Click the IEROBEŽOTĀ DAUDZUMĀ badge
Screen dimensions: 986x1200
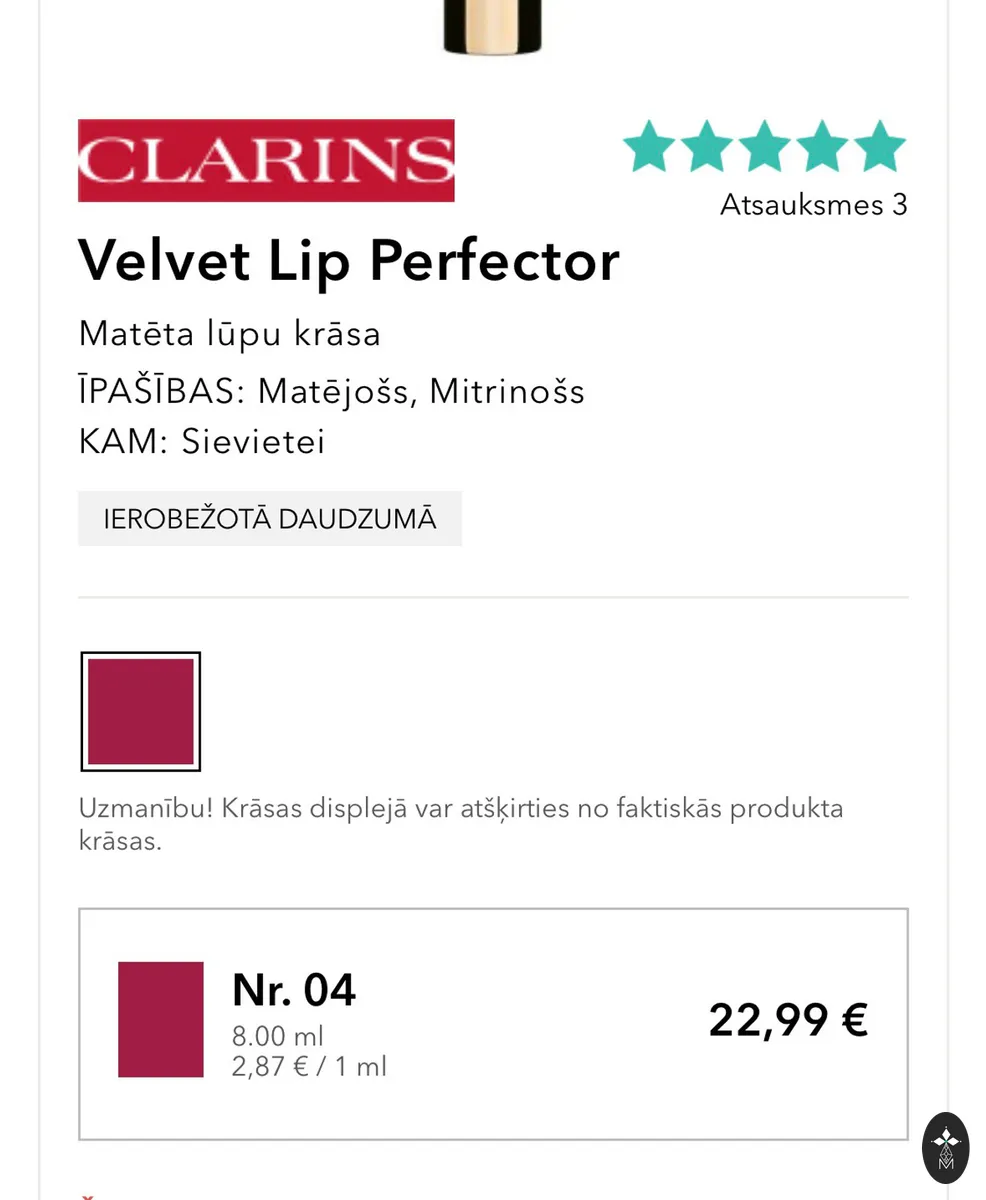pyautogui.click(x=270, y=519)
